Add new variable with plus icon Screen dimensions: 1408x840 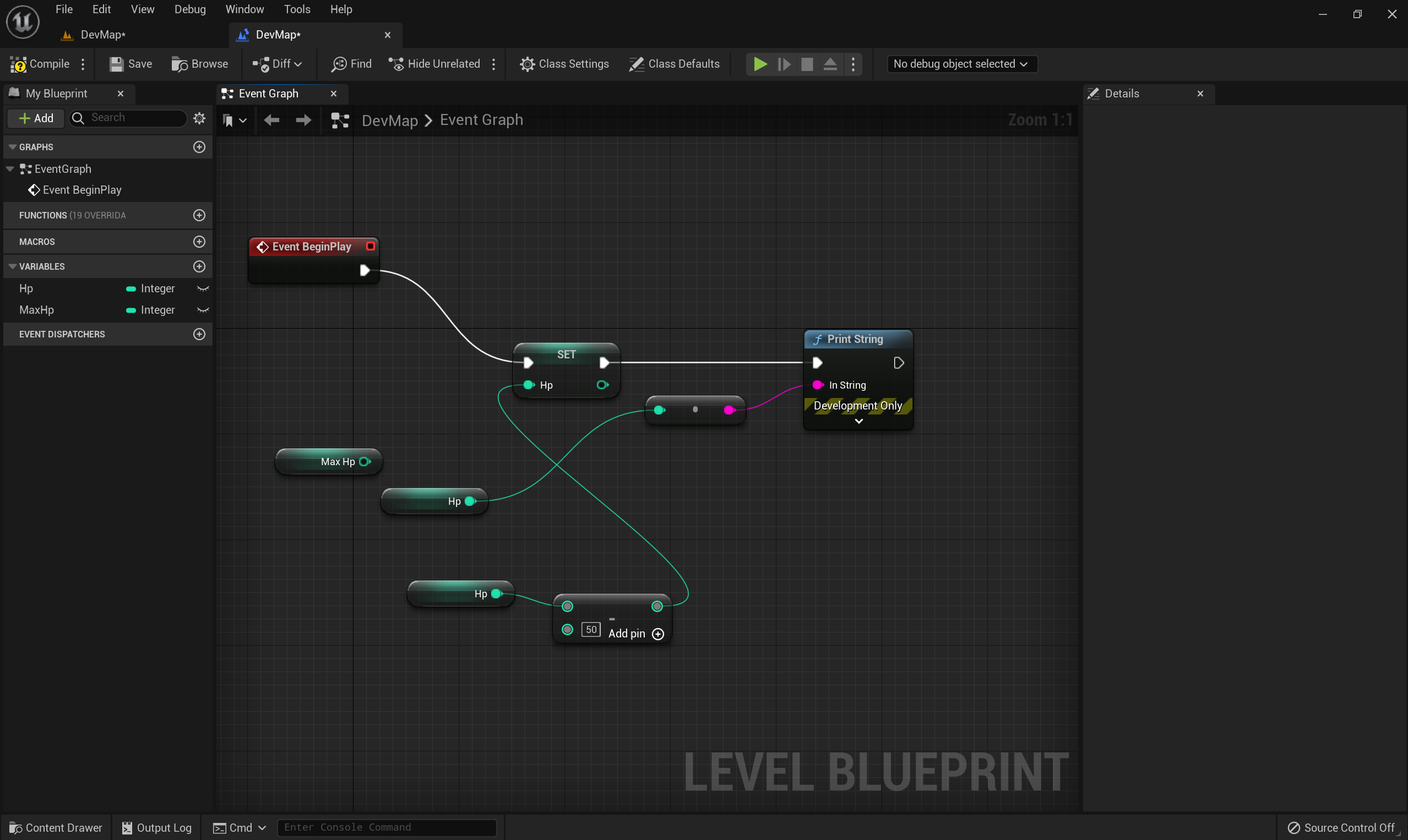(x=199, y=266)
